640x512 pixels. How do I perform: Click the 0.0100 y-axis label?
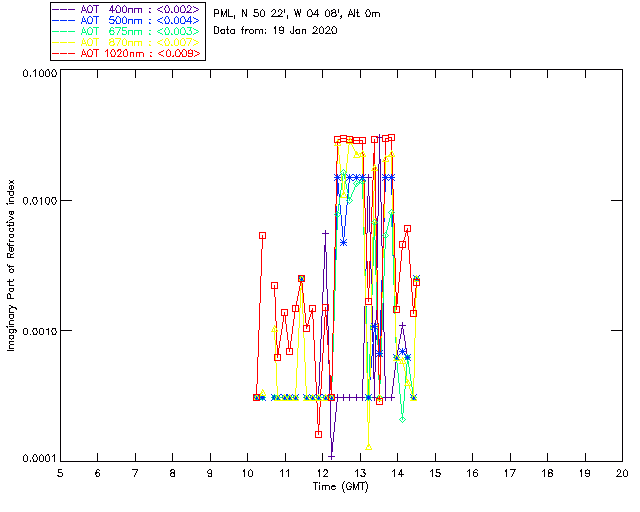[39, 201]
